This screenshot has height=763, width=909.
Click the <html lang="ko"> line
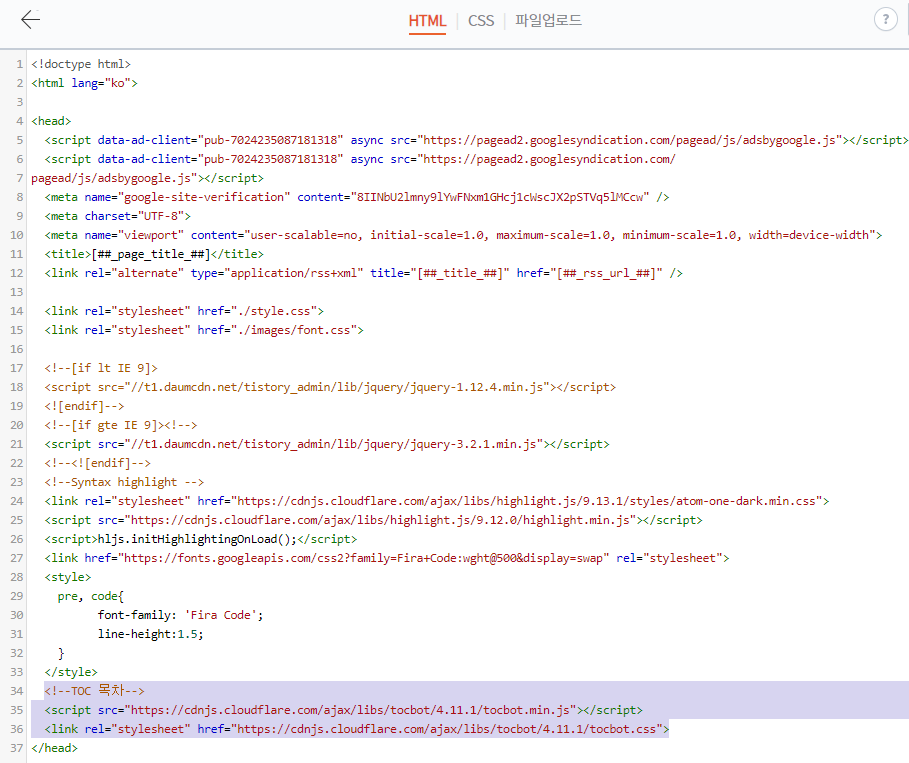click(85, 83)
